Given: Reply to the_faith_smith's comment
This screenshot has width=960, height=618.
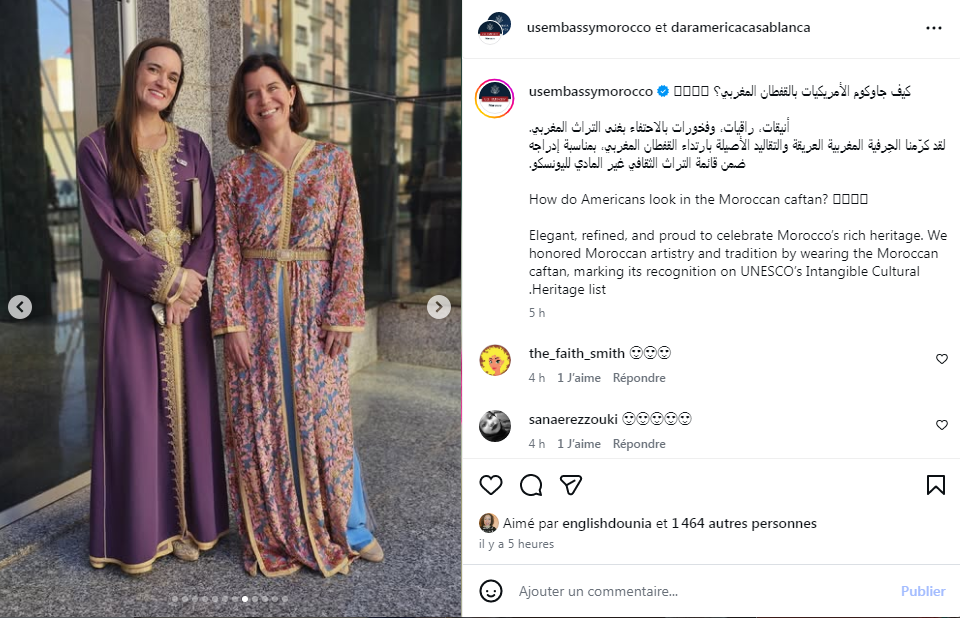Looking at the screenshot, I should click(639, 378).
